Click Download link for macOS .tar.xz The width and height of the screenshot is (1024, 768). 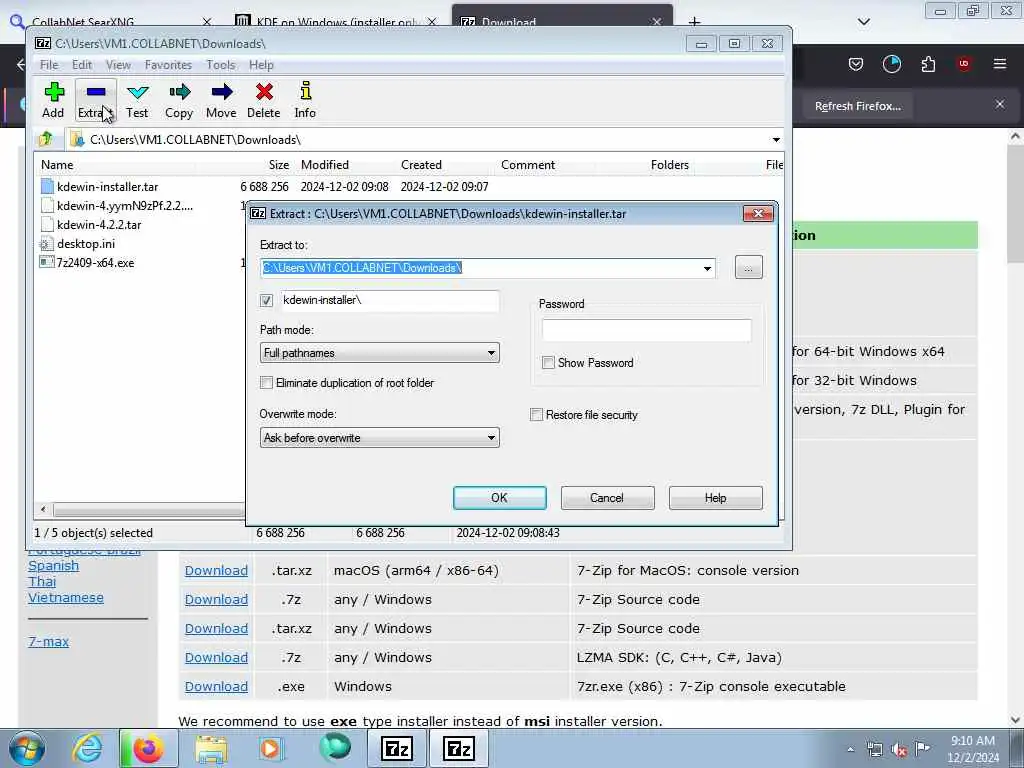(216, 570)
